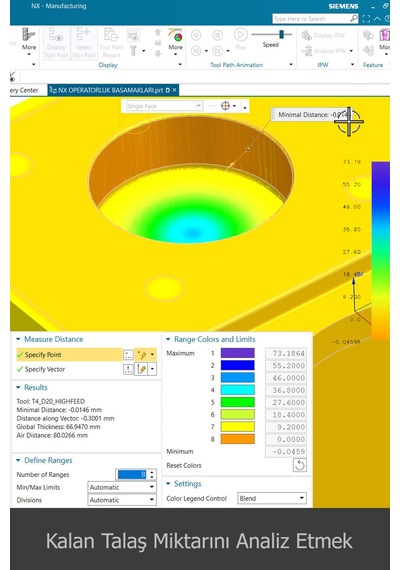This screenshot has width=400, height=570.
Task: Select the Specify Point row
Action: (x=69, y=355)
